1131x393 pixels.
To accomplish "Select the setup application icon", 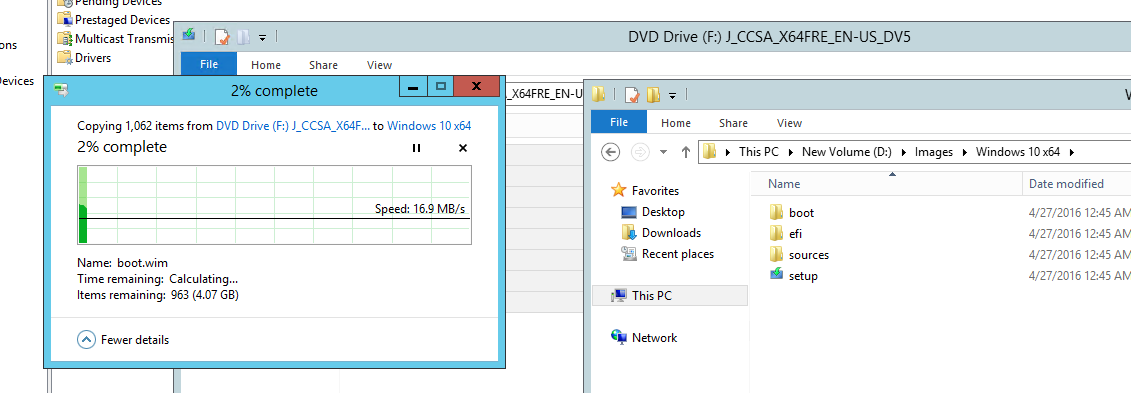I will 776,275.
